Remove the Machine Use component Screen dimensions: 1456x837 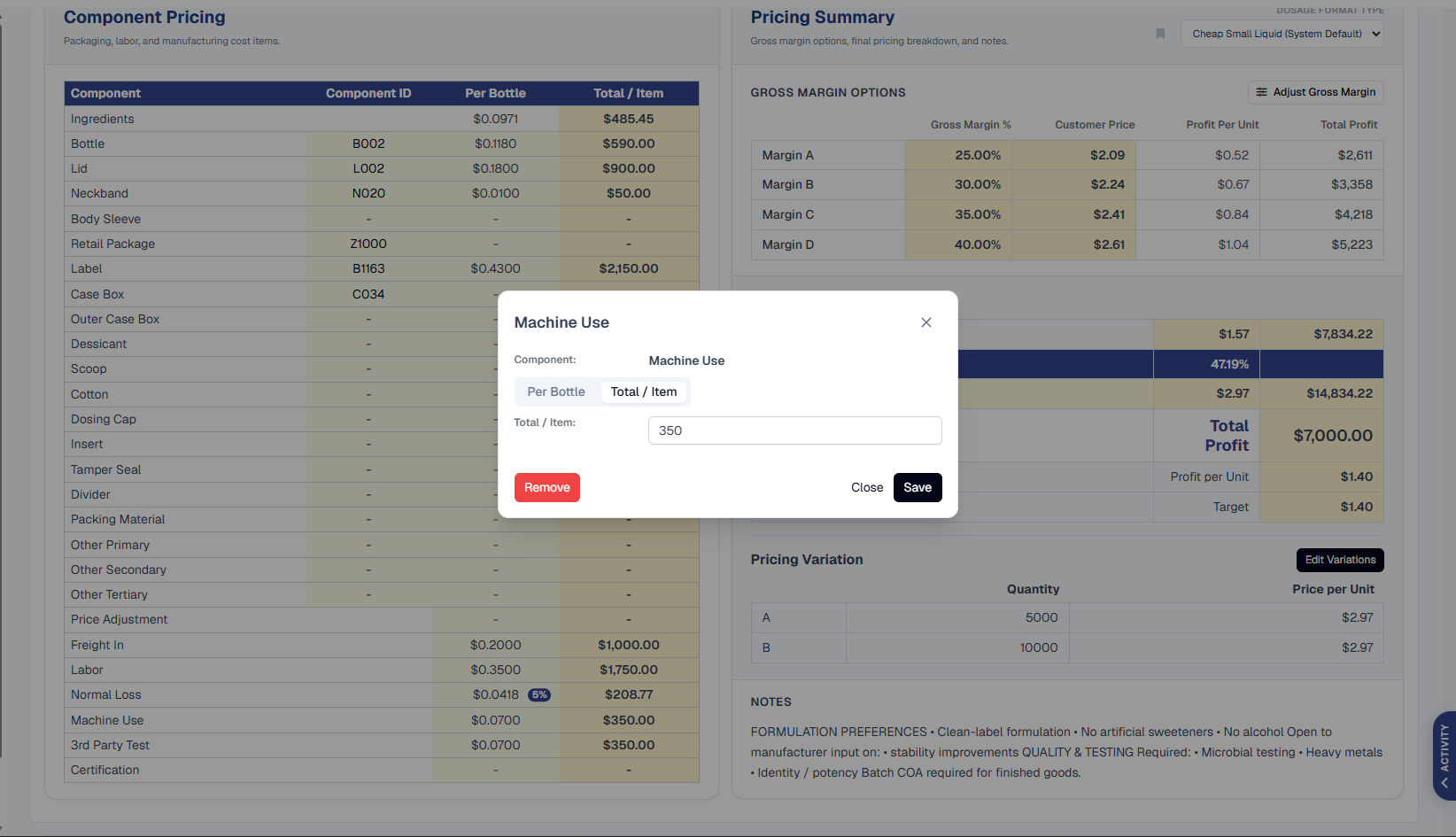point(546,487)
